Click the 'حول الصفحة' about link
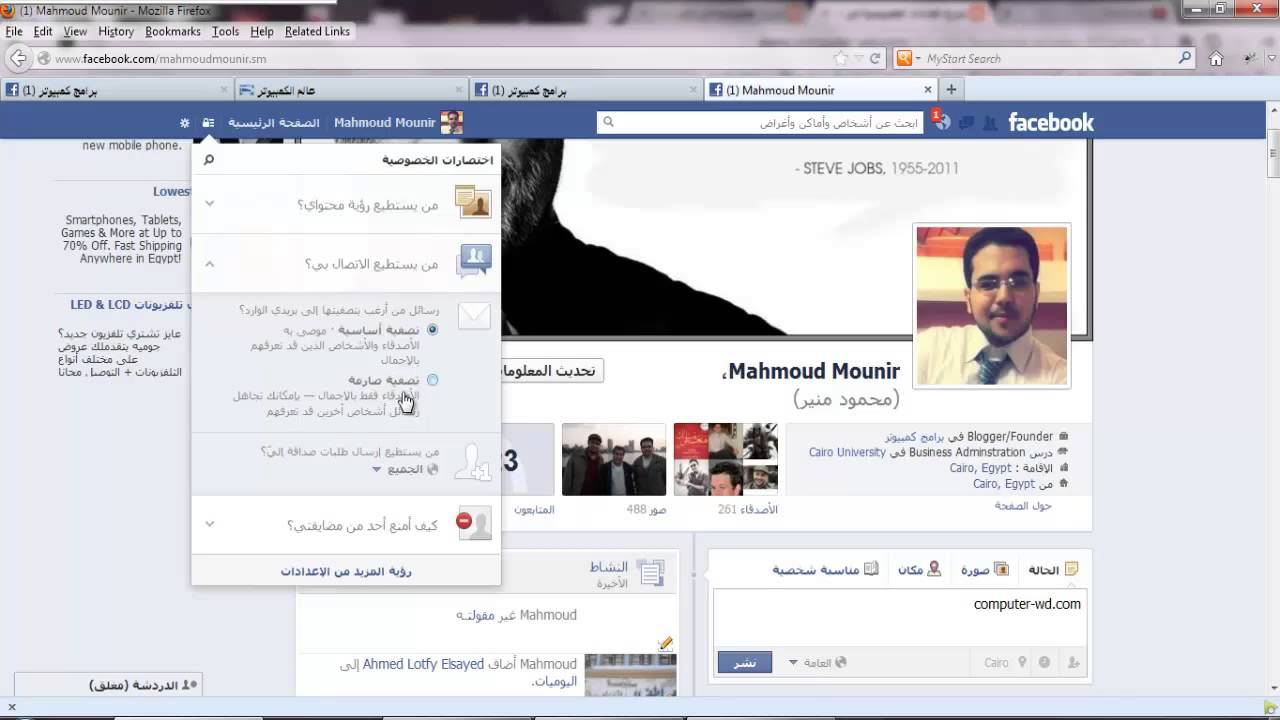This screenshot has height=720, width=1280. point(1022,506)
